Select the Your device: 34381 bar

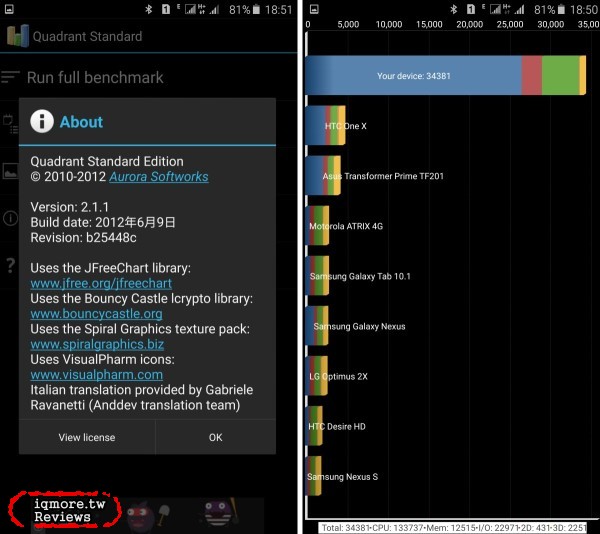446,75
